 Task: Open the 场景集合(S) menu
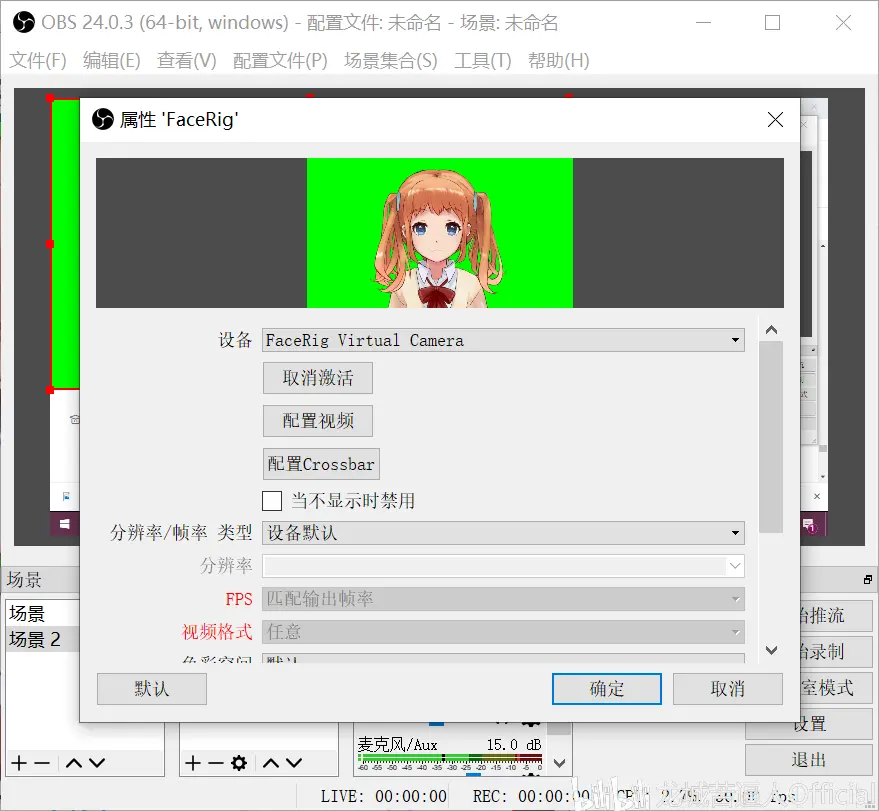(391, 60)
